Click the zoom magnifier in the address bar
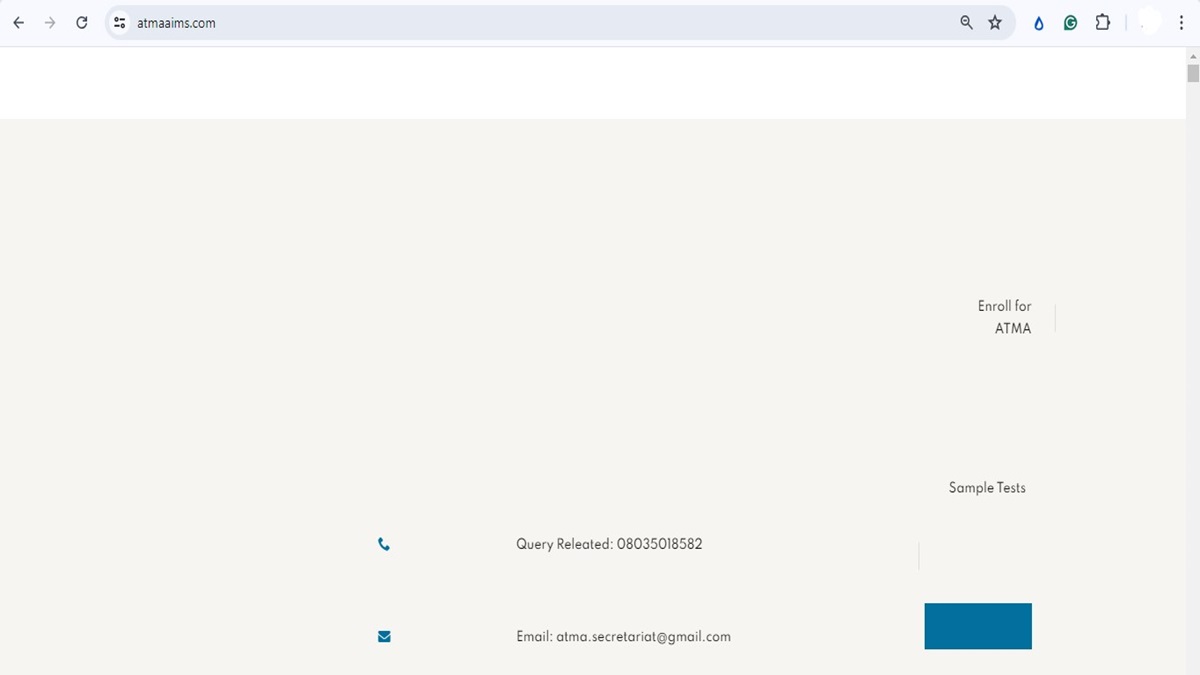 (x=966, y=22)
